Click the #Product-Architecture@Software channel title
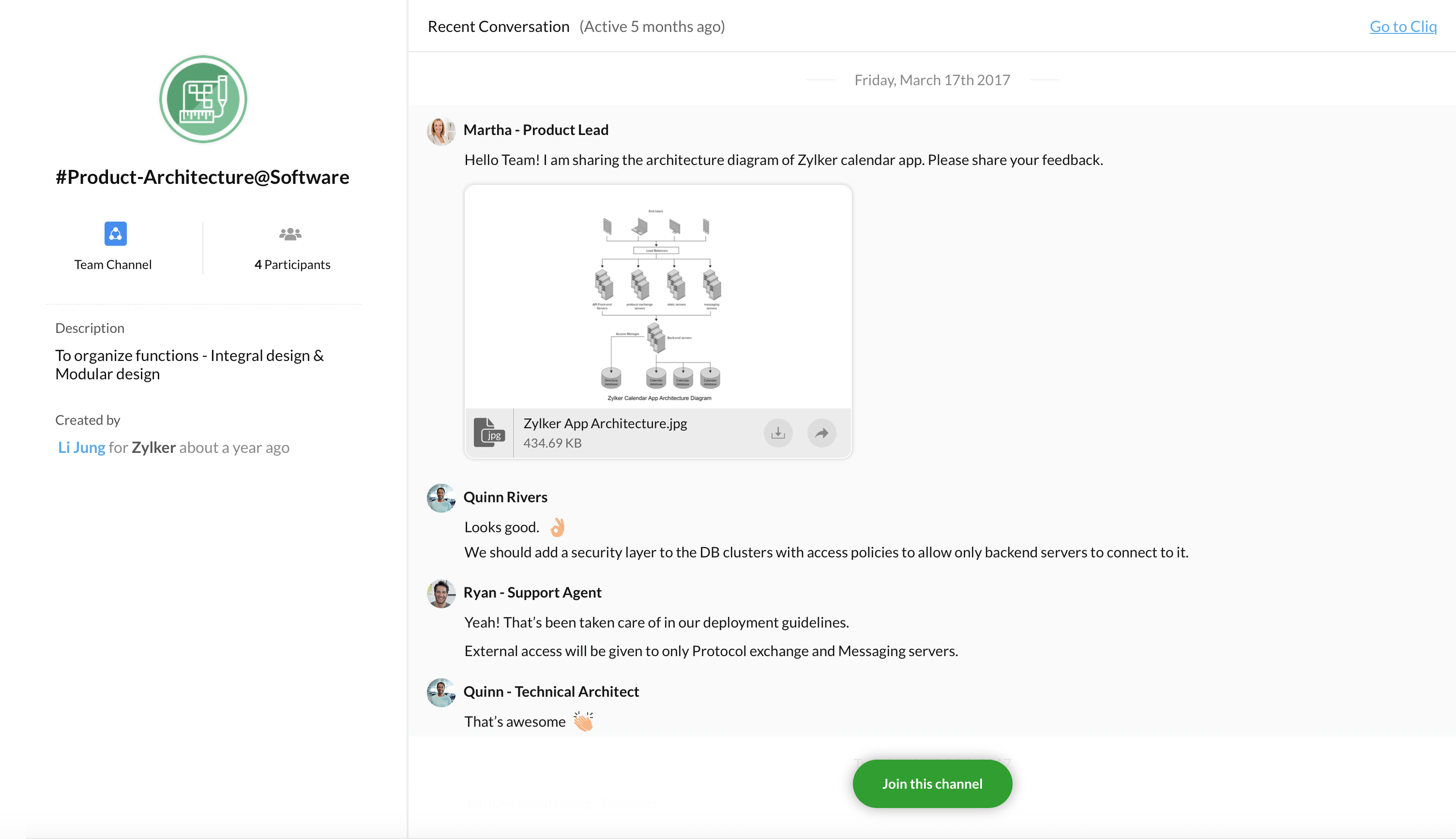This screenshot has width=1456, height=839. pyautogui.click(x=202, y=177)
